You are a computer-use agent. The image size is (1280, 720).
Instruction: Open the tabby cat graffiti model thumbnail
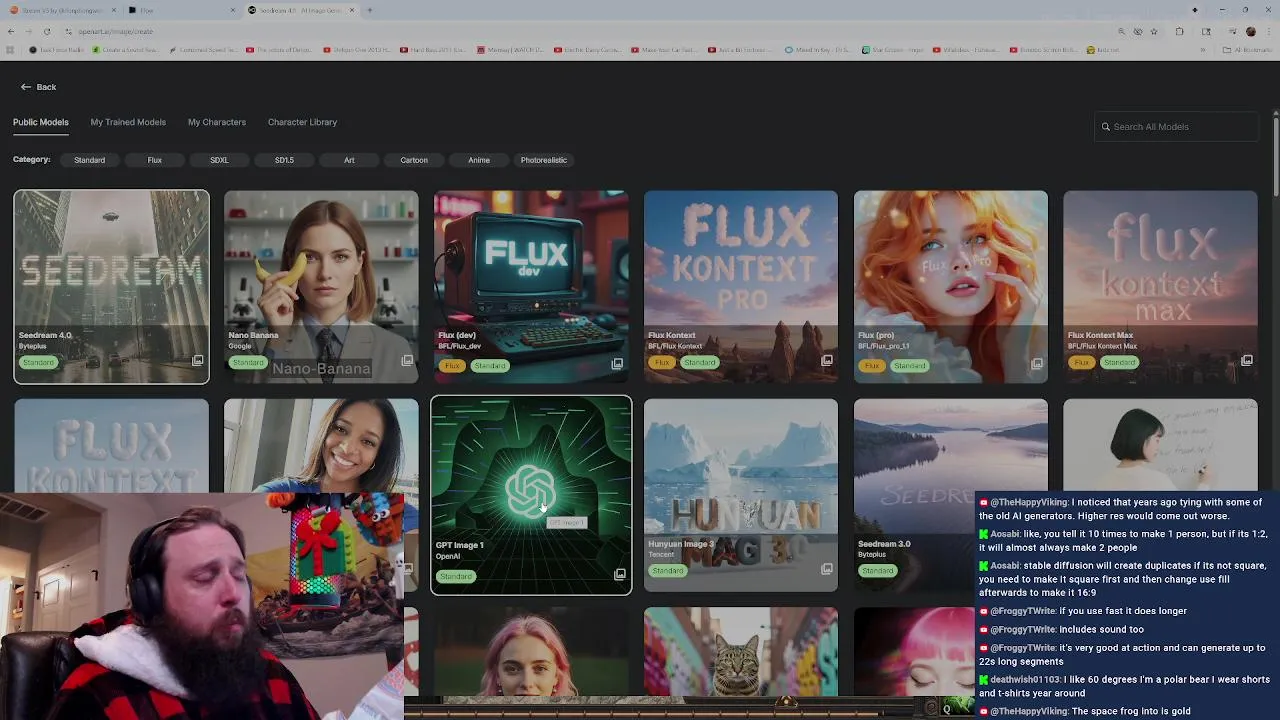point(741,651)
